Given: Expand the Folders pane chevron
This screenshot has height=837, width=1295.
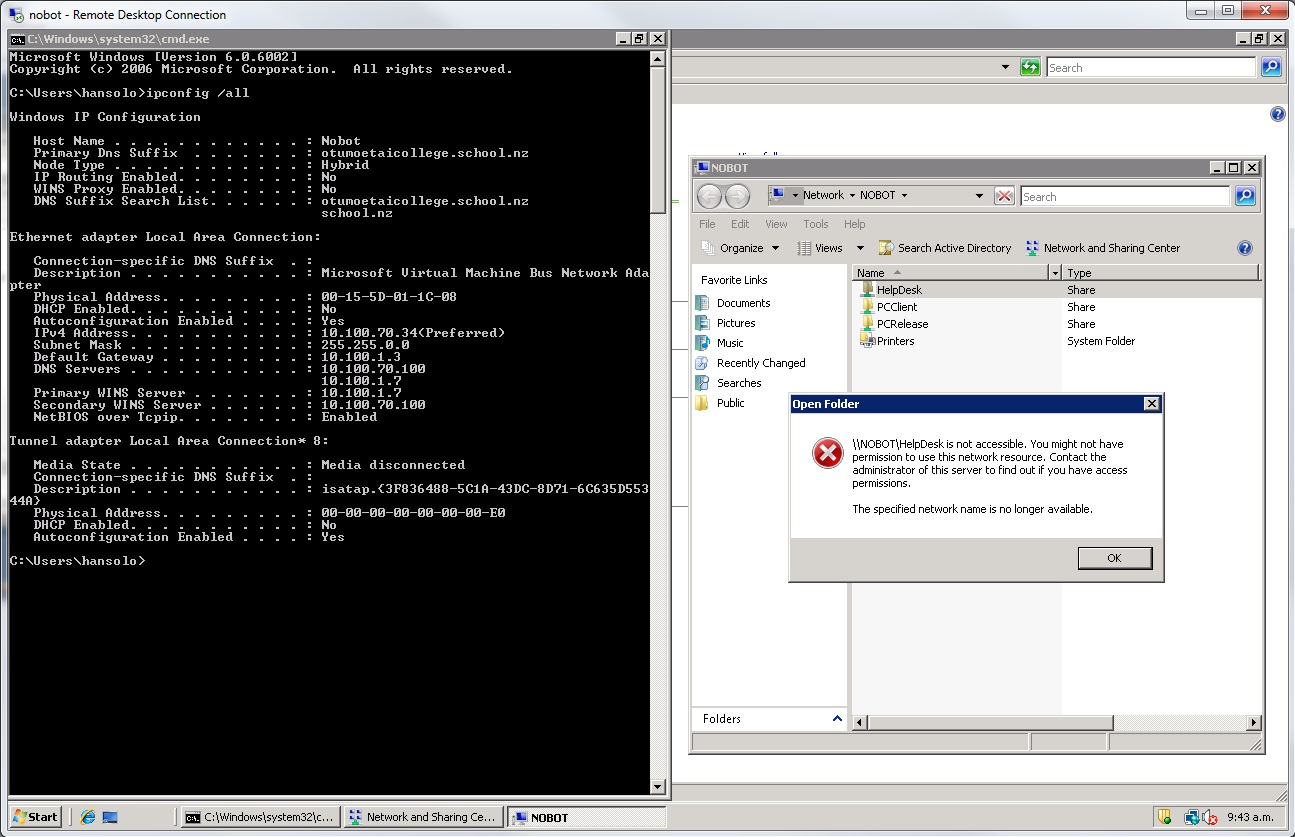Looking at the screenshot, I should click(x=837, y=718).
